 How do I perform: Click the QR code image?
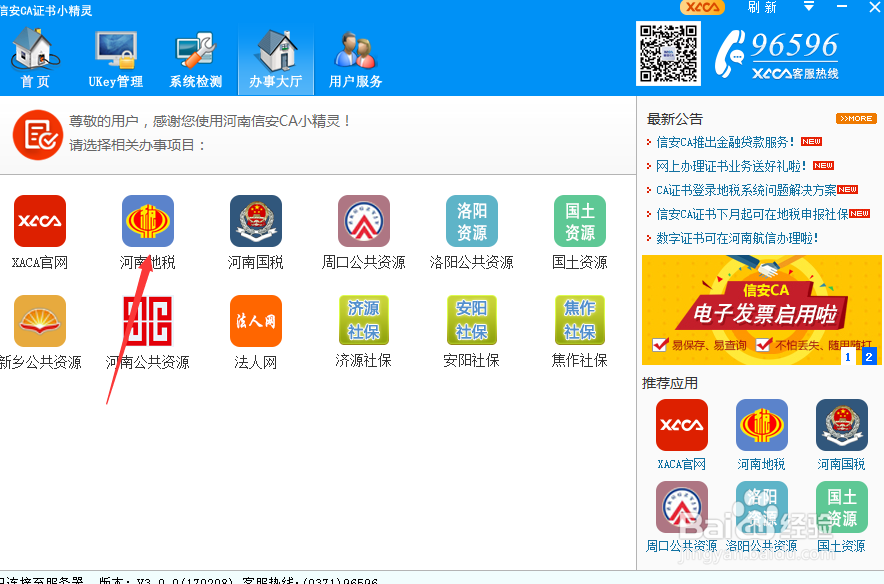click(669, 54)
